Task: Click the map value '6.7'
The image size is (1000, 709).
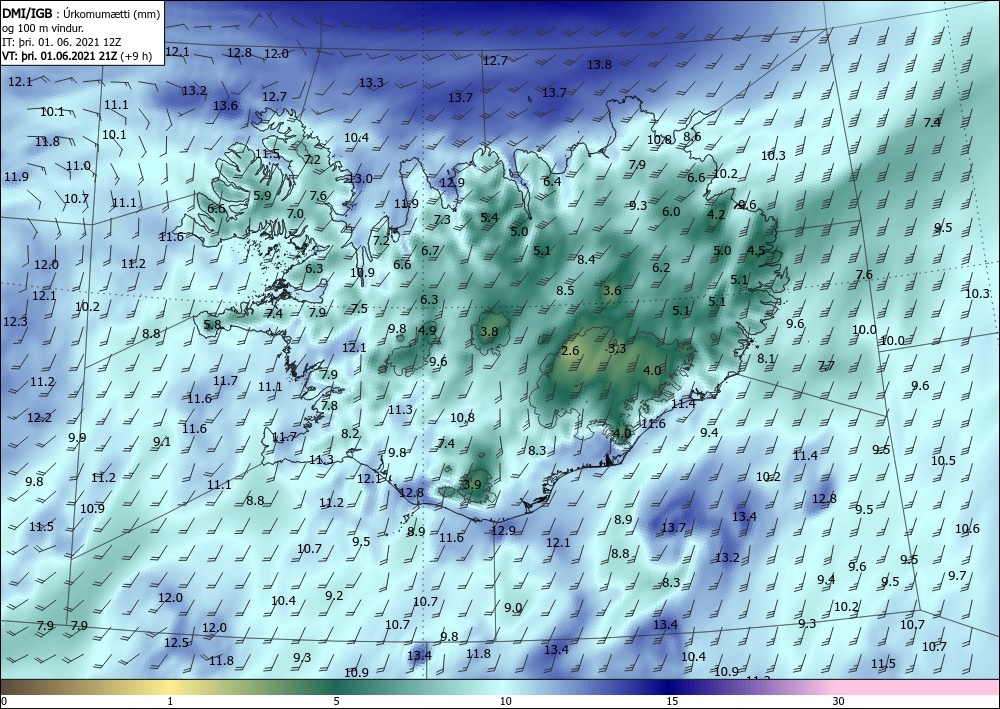Action: (x=430, y=251)
